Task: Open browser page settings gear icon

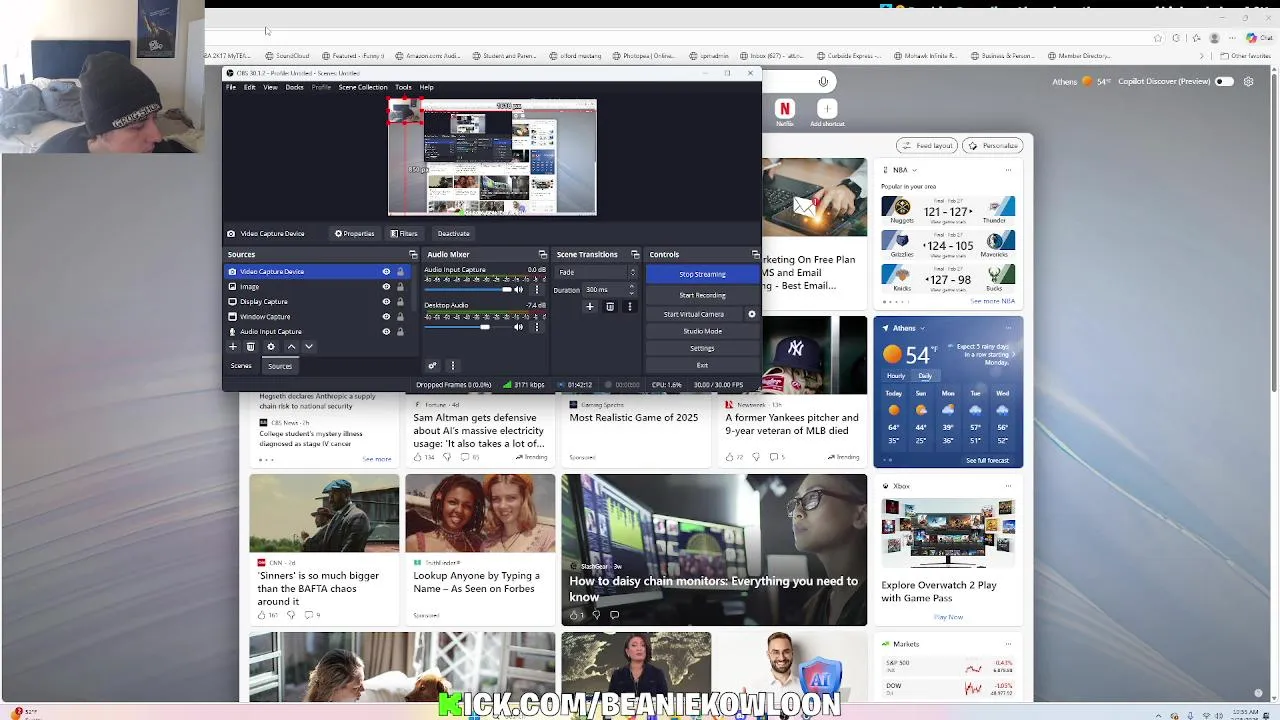Action: coord(1248,82)
